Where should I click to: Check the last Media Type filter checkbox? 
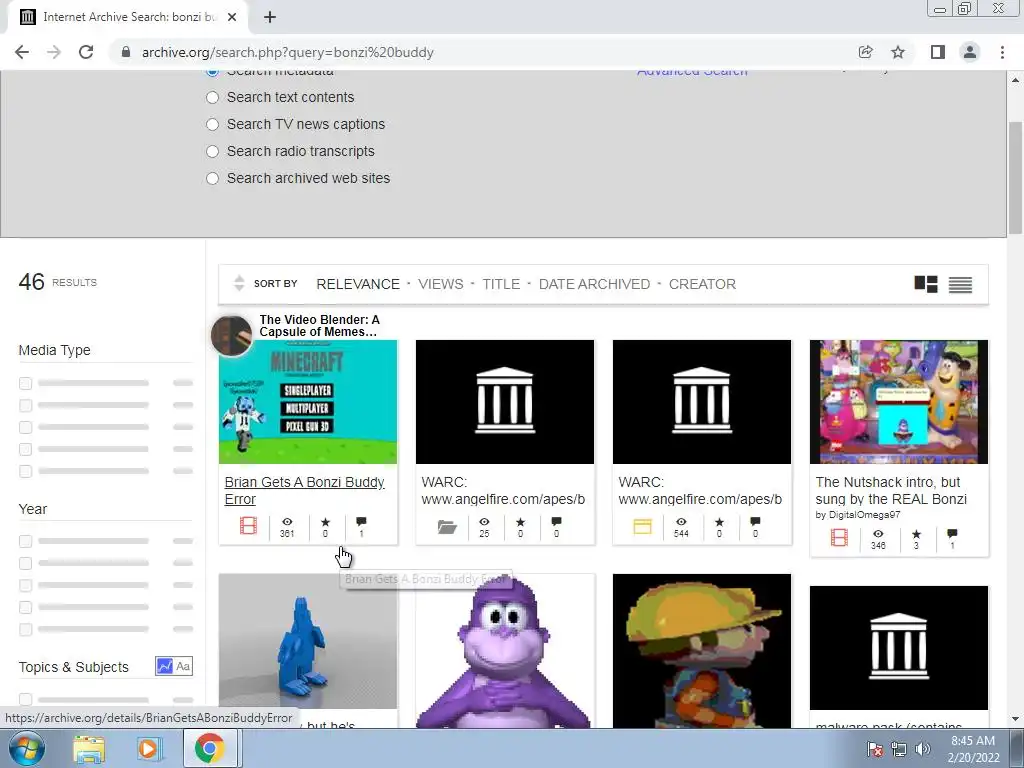tap(25, 471)
